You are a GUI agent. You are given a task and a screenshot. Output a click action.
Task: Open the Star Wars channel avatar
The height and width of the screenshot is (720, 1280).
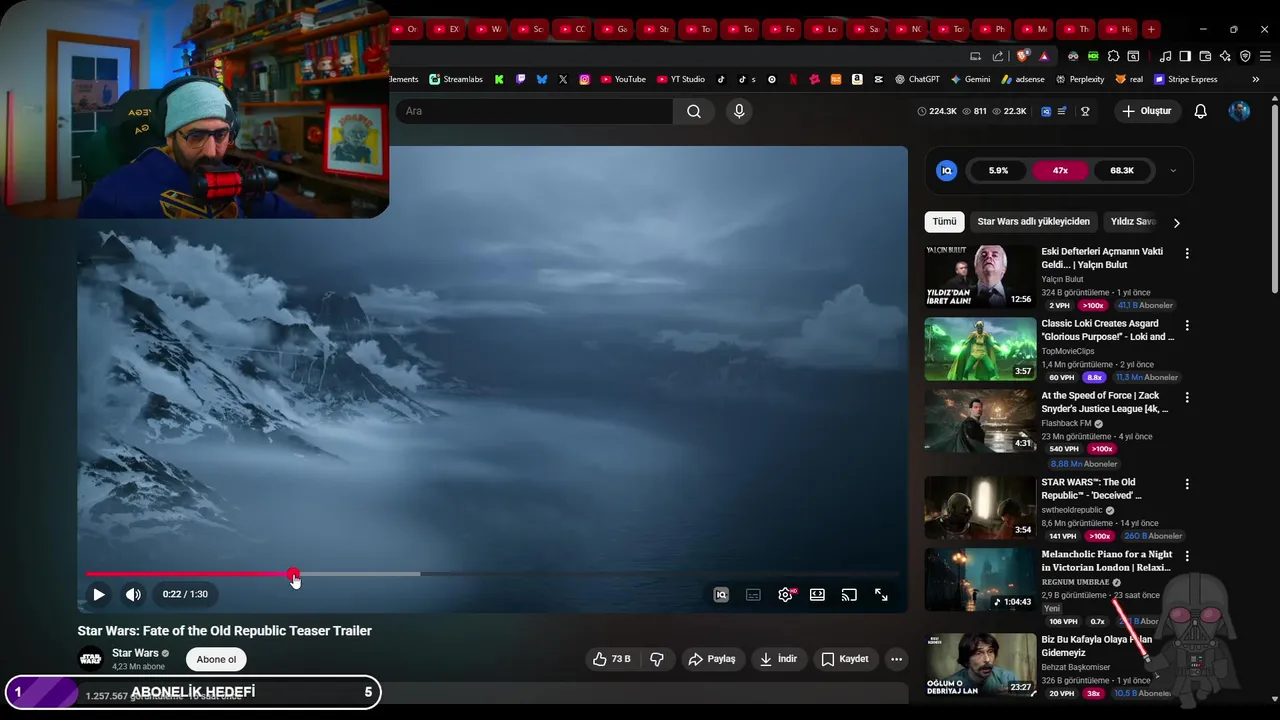[x=90, y=659]
